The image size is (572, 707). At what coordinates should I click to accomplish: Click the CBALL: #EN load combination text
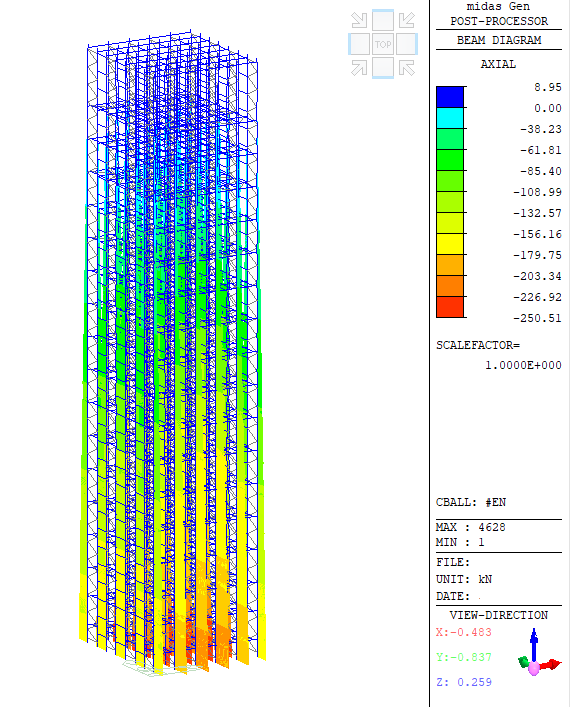coord(471,502)
